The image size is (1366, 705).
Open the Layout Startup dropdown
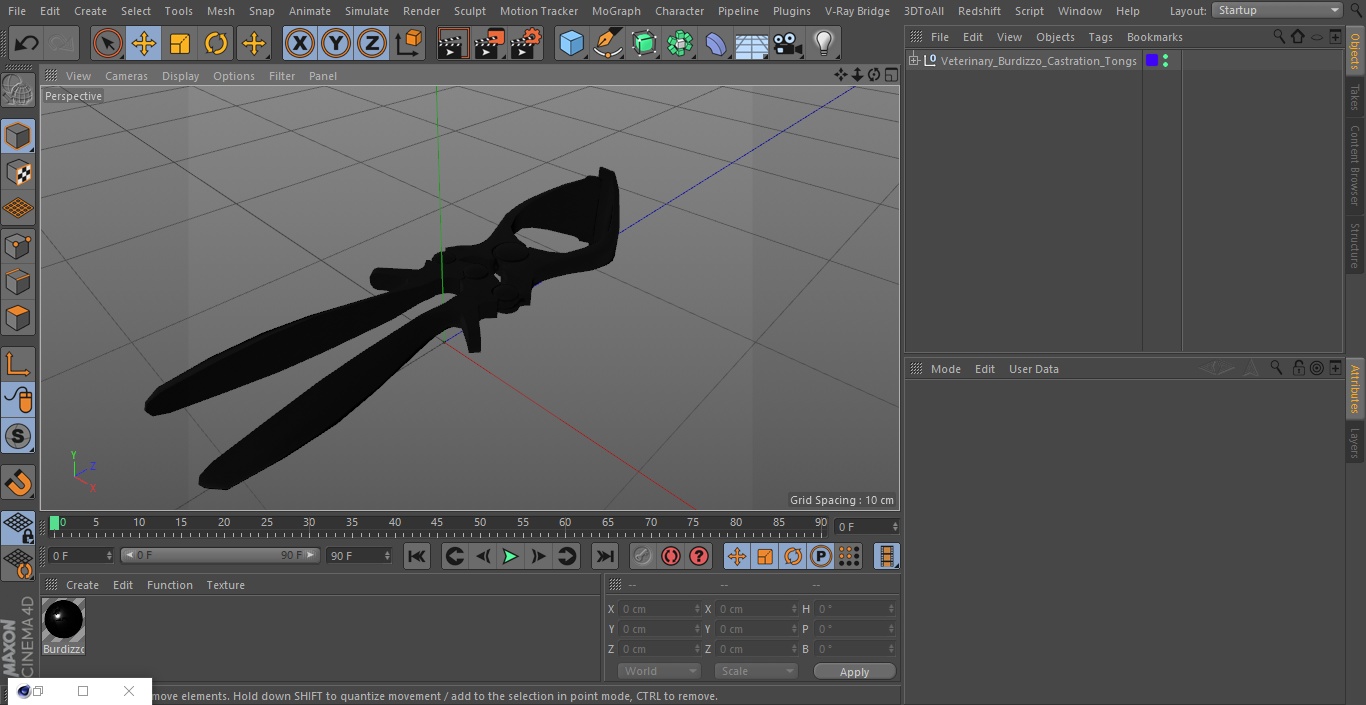[x=1277, y=10]
